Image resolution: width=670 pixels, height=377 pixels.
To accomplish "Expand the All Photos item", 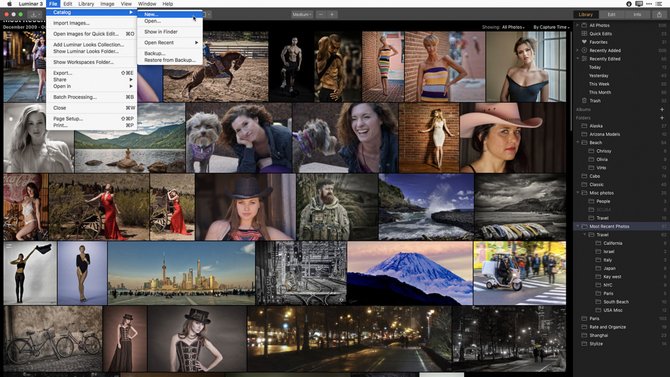I will coord(578,25).
